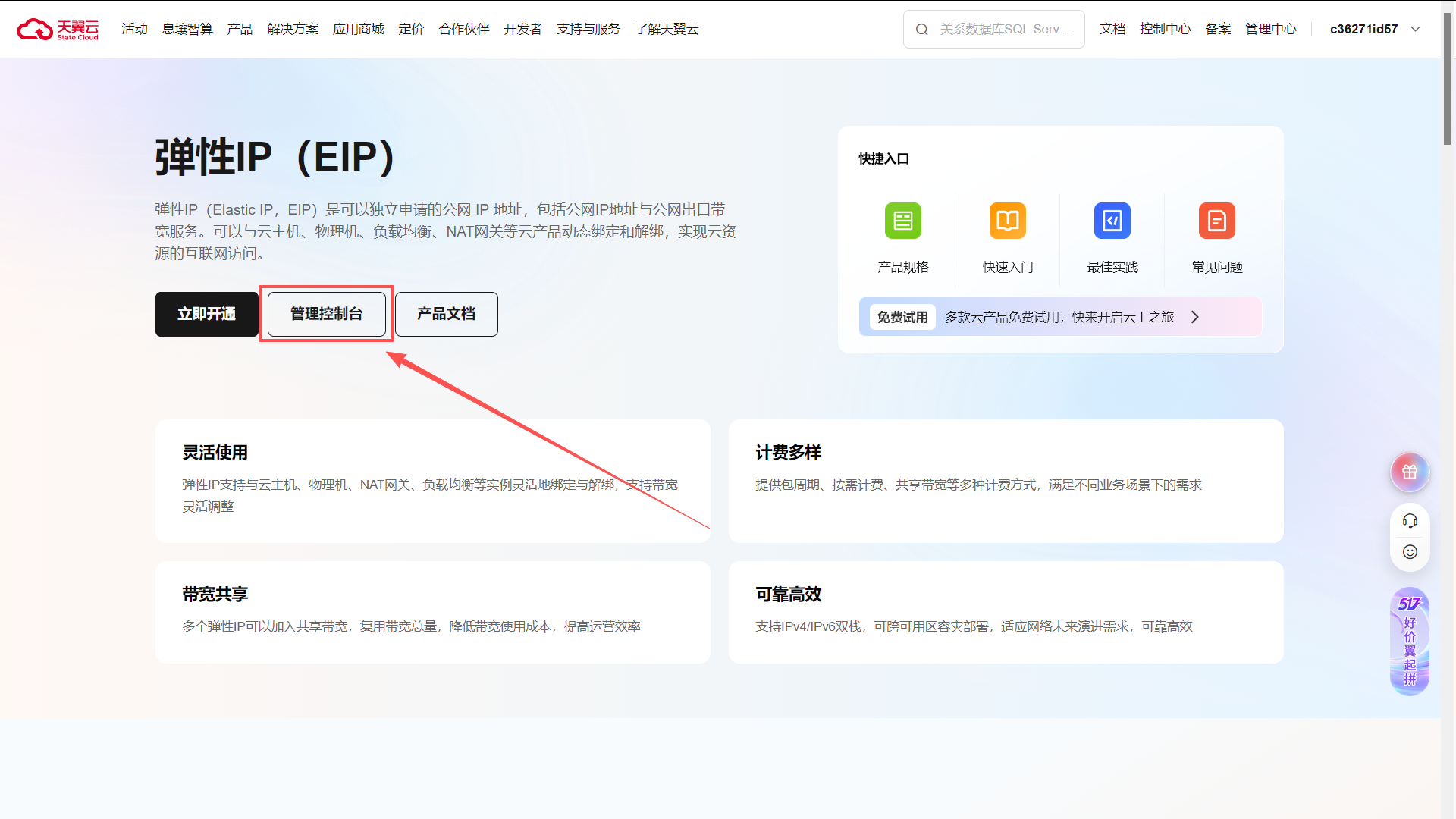Open the 定价 menu
The width and height of the screenshot is (1456, 819).
click(411, 29)
